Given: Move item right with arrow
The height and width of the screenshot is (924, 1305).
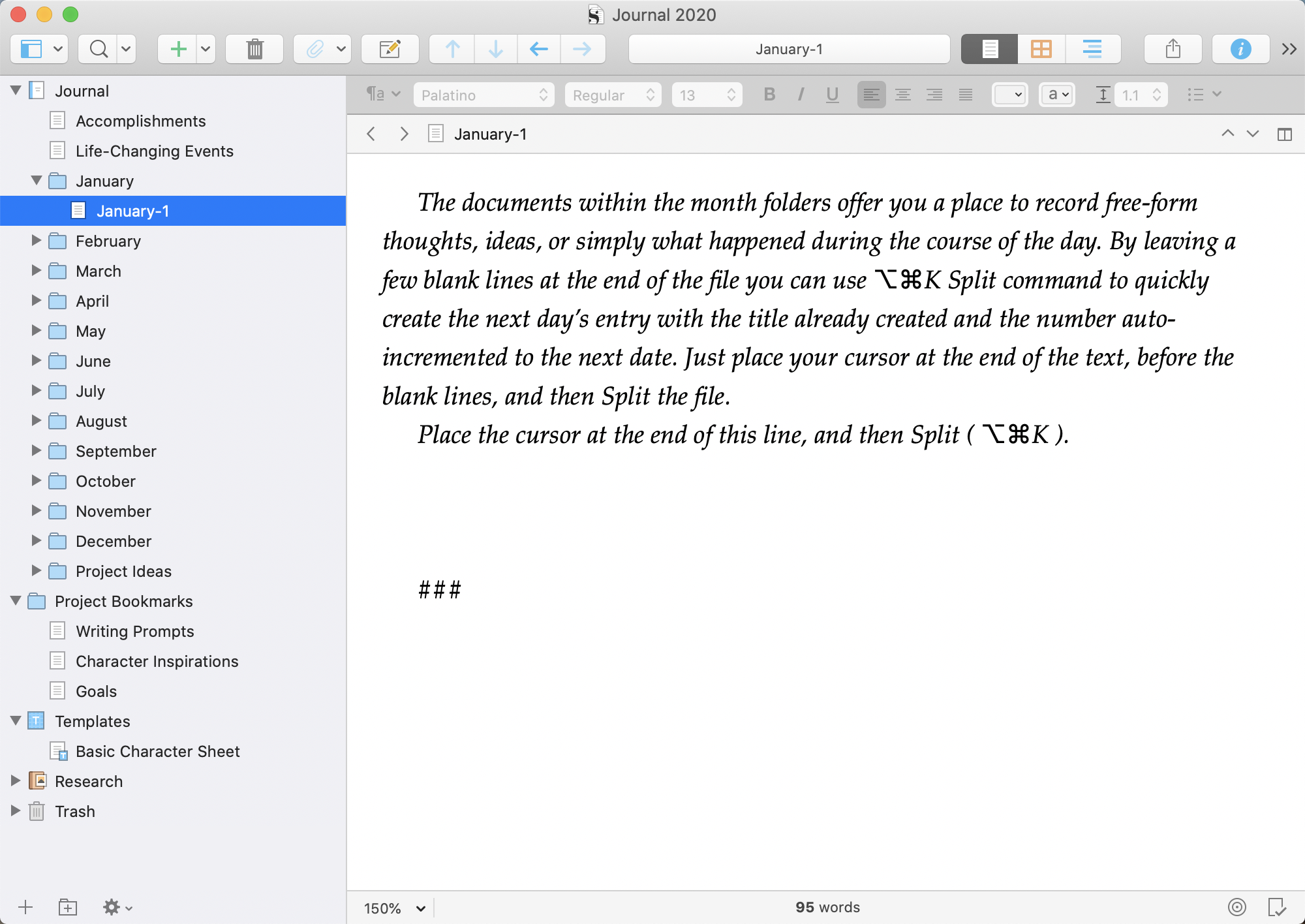Looking at the screenshot, I should point(582,49).
